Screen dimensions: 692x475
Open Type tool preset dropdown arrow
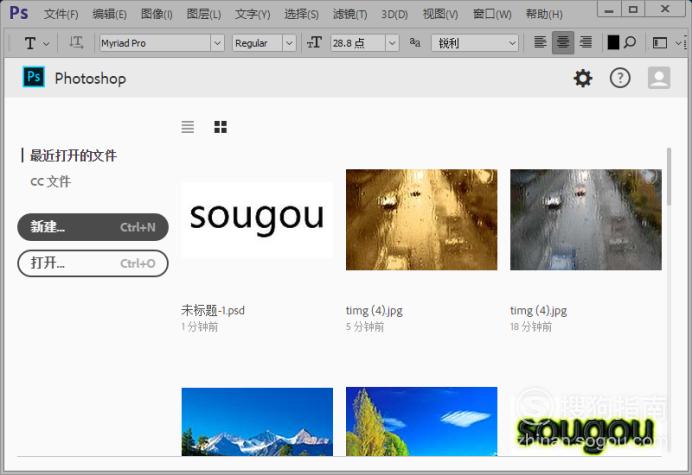point(46,44)
